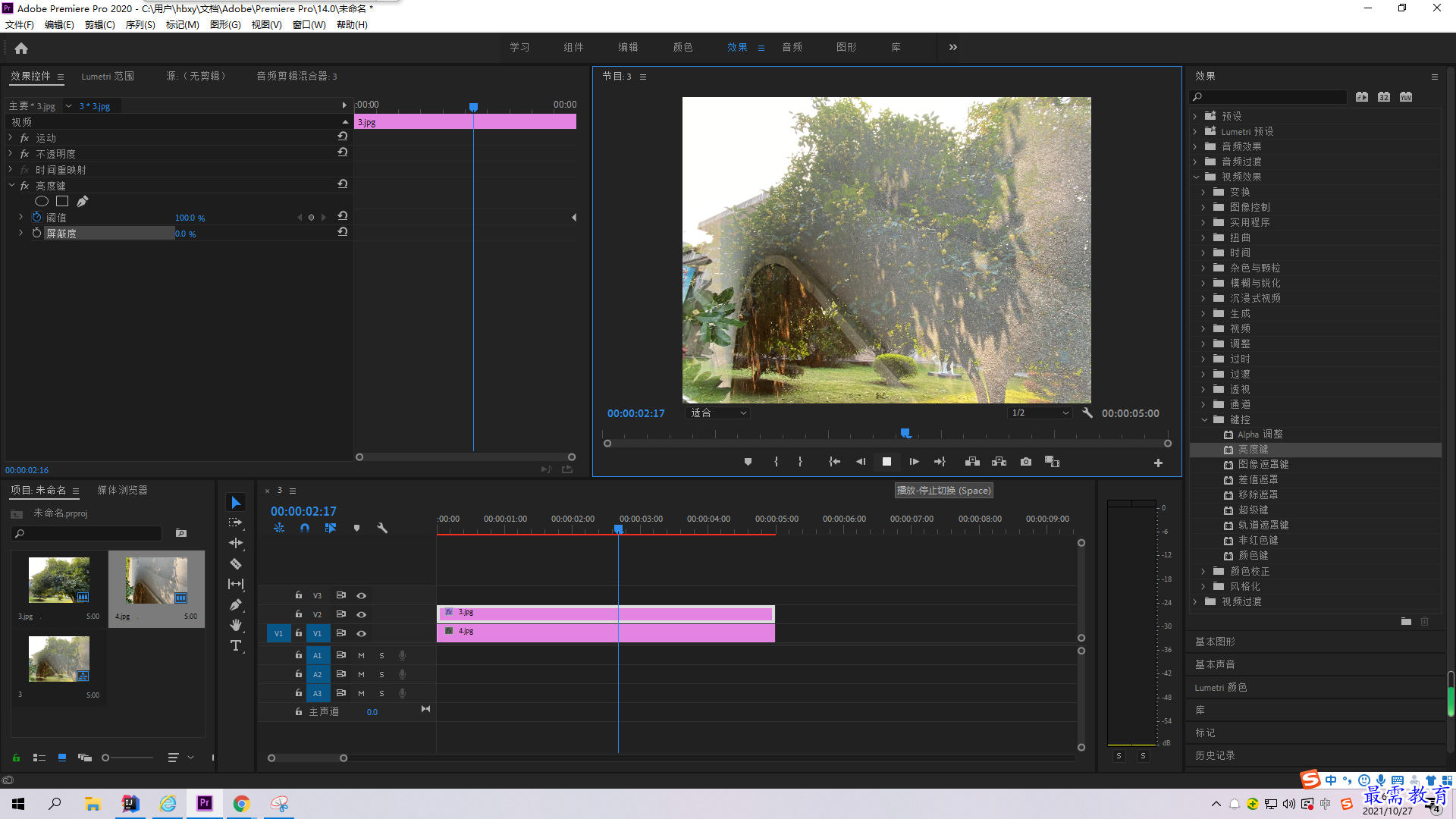Select the Razor tool
This screenshot has height=819, width=1456.
[236, 563]
